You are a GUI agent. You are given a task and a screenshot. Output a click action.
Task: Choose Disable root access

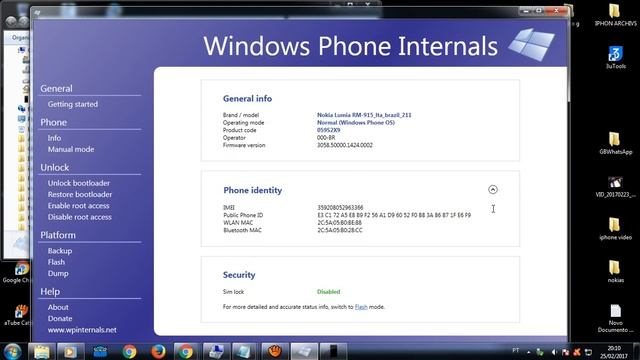coord(80,217)
